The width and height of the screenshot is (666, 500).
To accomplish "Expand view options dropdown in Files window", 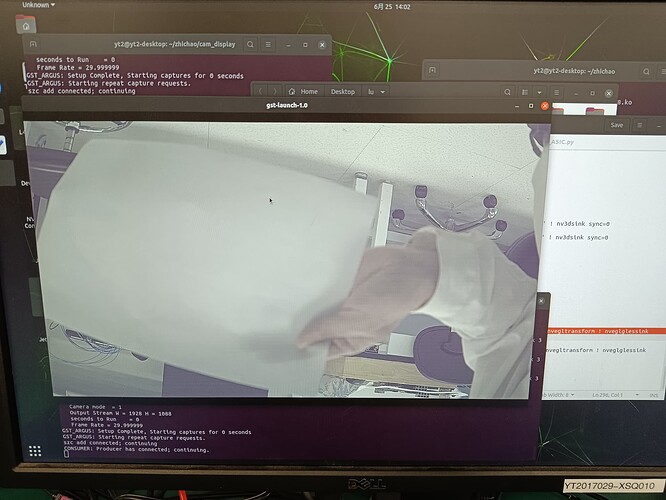I will pos(539,92).
